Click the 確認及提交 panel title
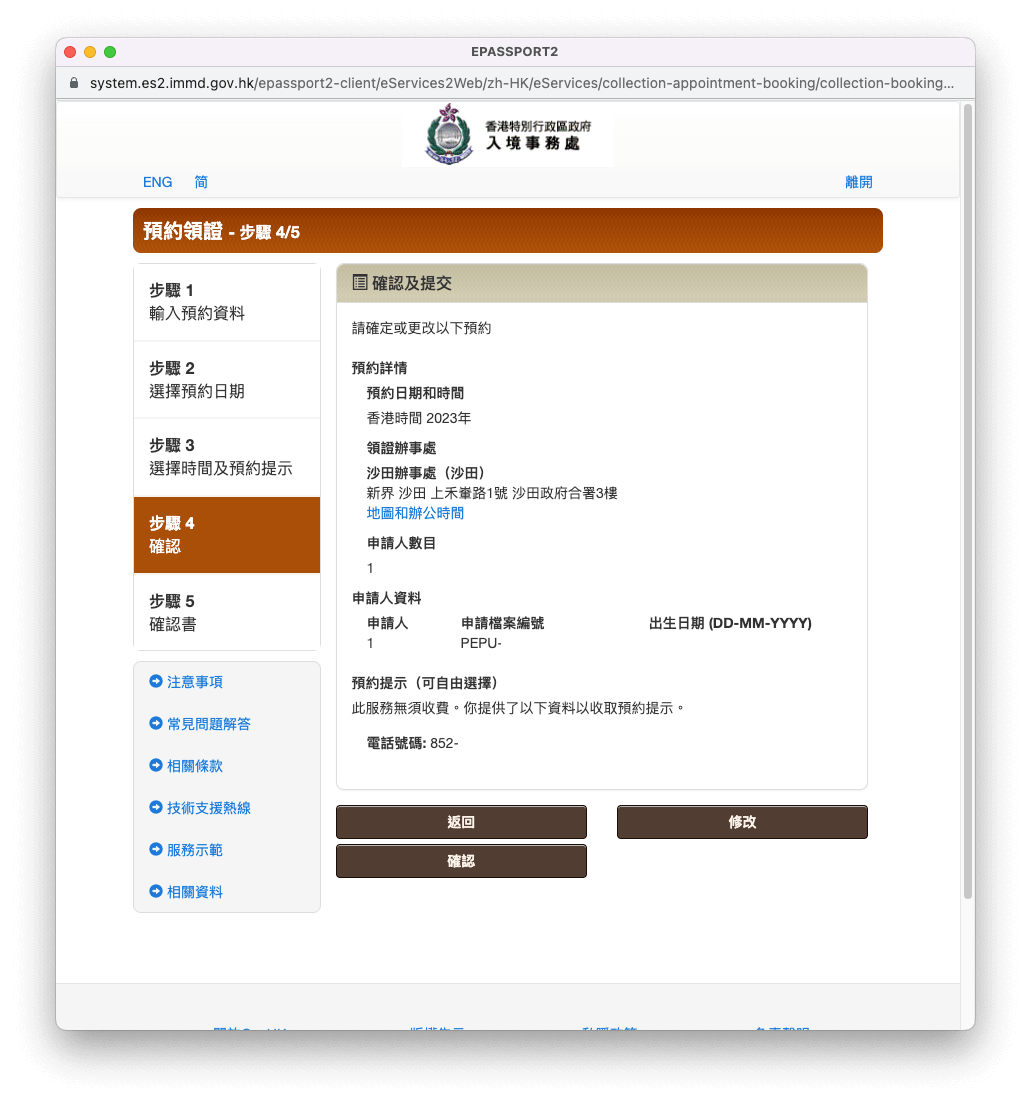 pyautogui.click(x=411, y=283)
